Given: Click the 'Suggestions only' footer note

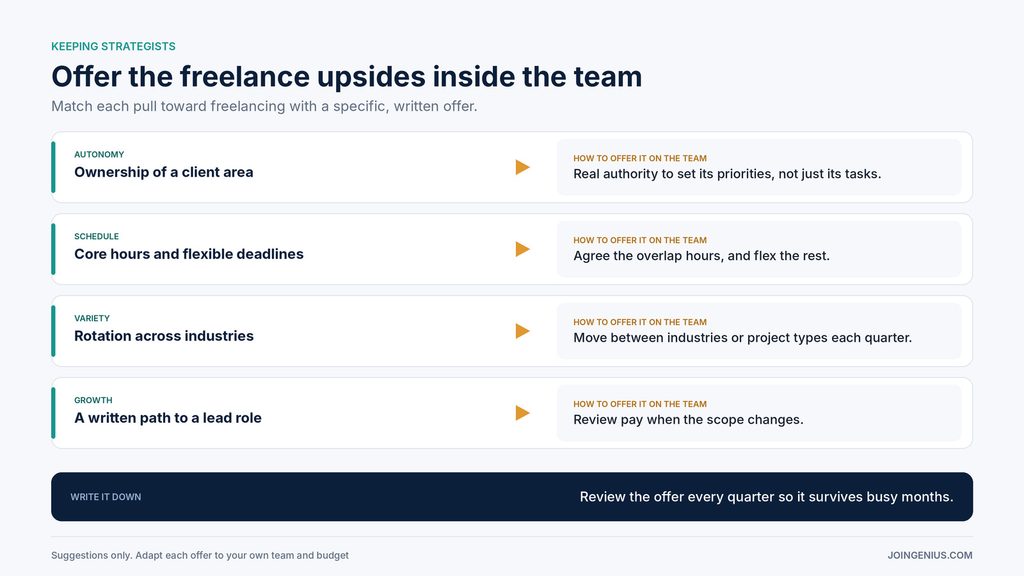Looking at the screenshot, I should pos(200,555).
